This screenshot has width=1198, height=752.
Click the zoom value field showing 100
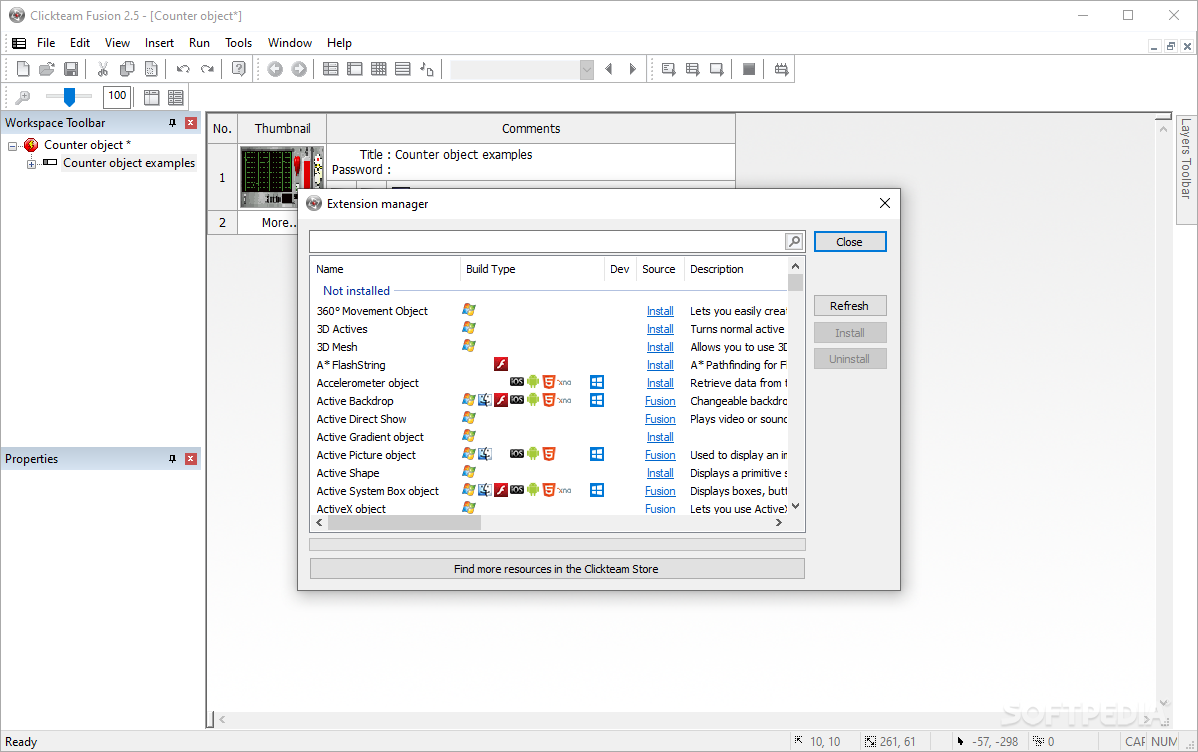click(117, 96)
